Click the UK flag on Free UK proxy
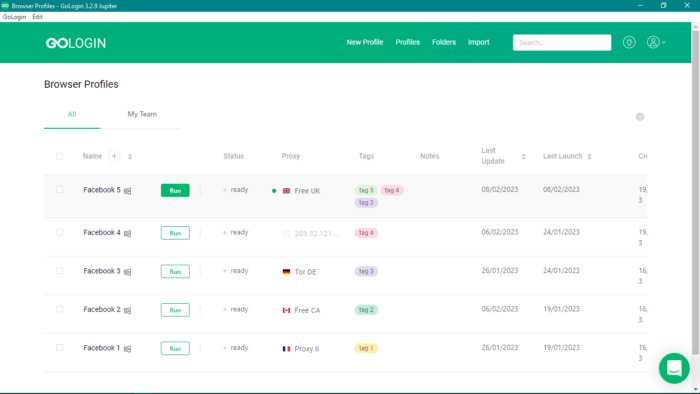Image resolution: width=700 pixels, height=394 pixels. (x=286, y=191)
